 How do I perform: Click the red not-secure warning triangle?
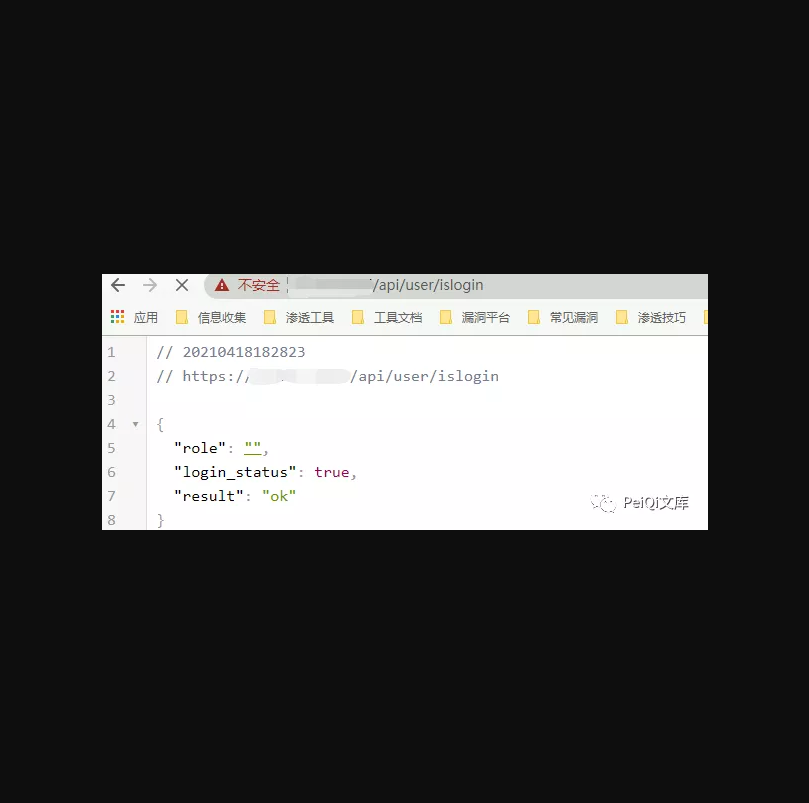[x=222, y=285]
